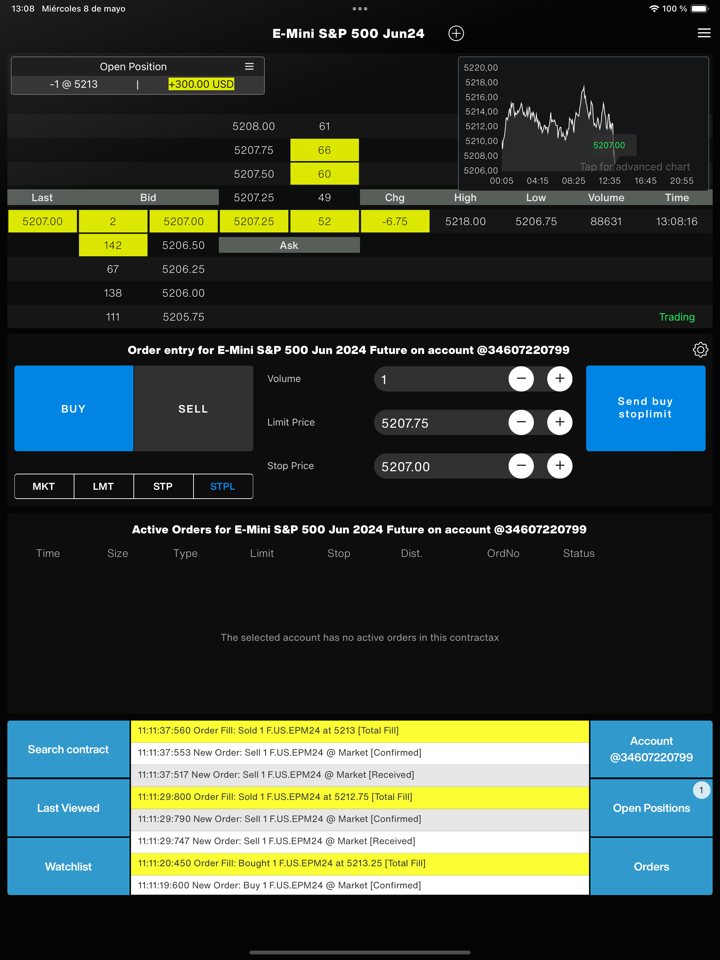Image resolution: width=720 pixels, height=960 pixels.
Task: Decrease Volume with minus button
Action: 521,379
